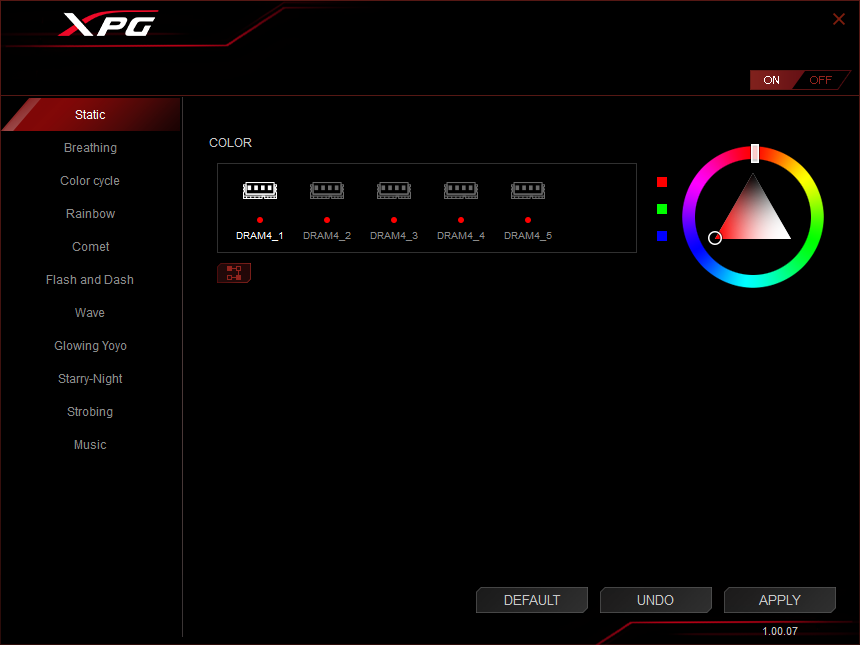Apply settings with APPLY button
The width and height of the screenshot is (860, 645).
(x=779, y=600)
